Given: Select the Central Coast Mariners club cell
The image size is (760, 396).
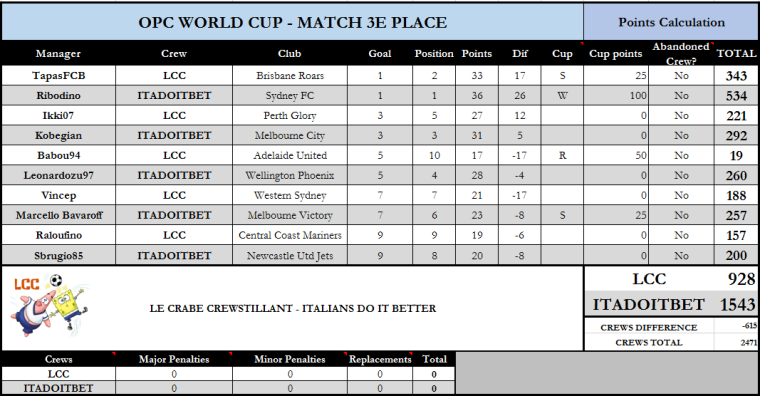Looking at the screenshot, I should pyautogui.click(x=289, y=236).
